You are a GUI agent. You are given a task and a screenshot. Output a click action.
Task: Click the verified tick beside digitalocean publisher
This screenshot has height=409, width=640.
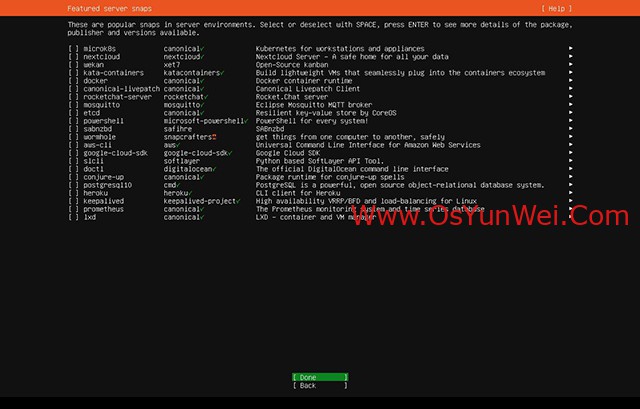pos(214,169)
